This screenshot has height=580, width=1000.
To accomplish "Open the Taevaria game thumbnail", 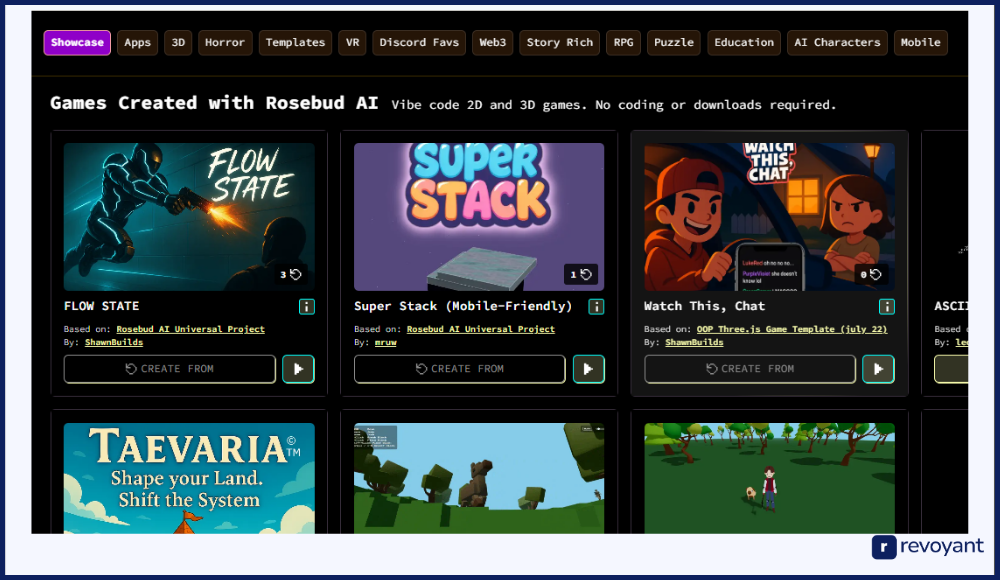I will click(x=189, y=478).
